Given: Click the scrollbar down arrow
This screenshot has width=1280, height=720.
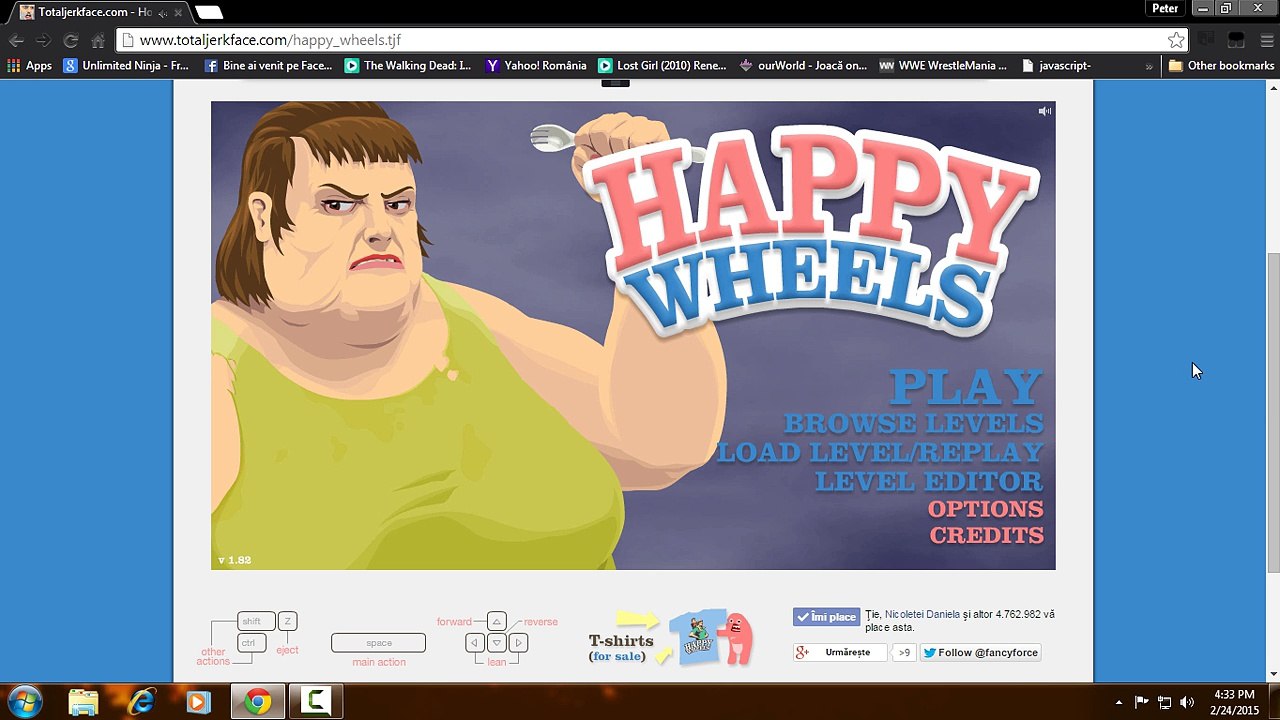Looking at the screenshot, I should [x=1272, y=674].
